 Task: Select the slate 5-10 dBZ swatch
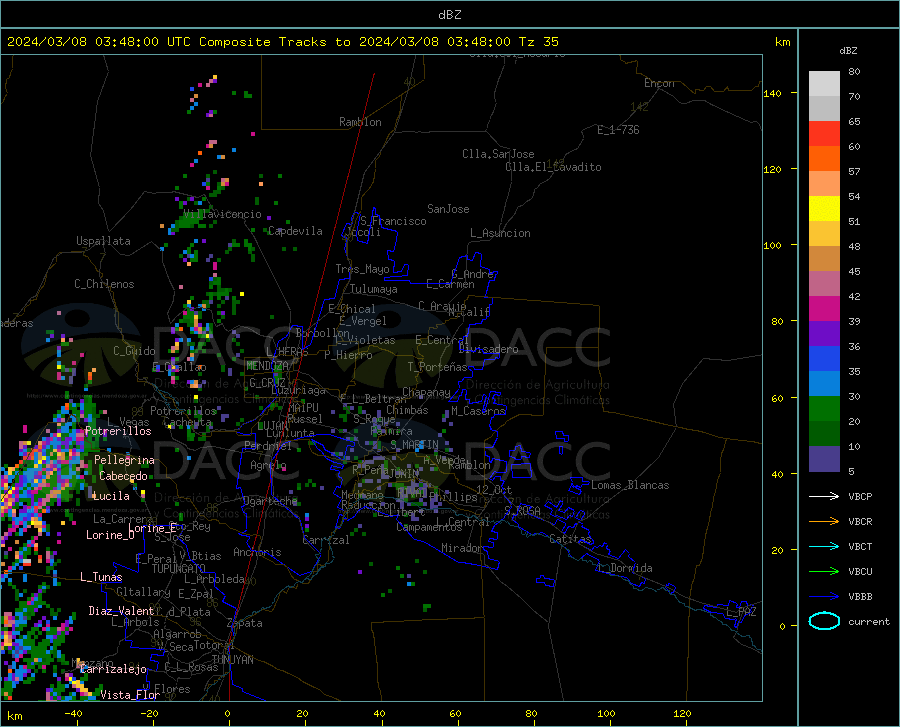click(824, 459)
